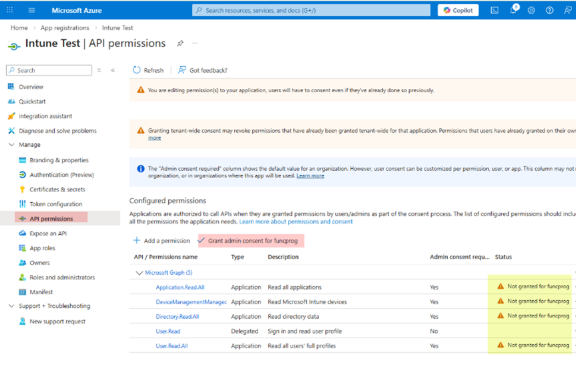The image size is (576, 370).
Task: Clear the sidebar search with X
Action: pyautogui.click(x=99, y=70)
